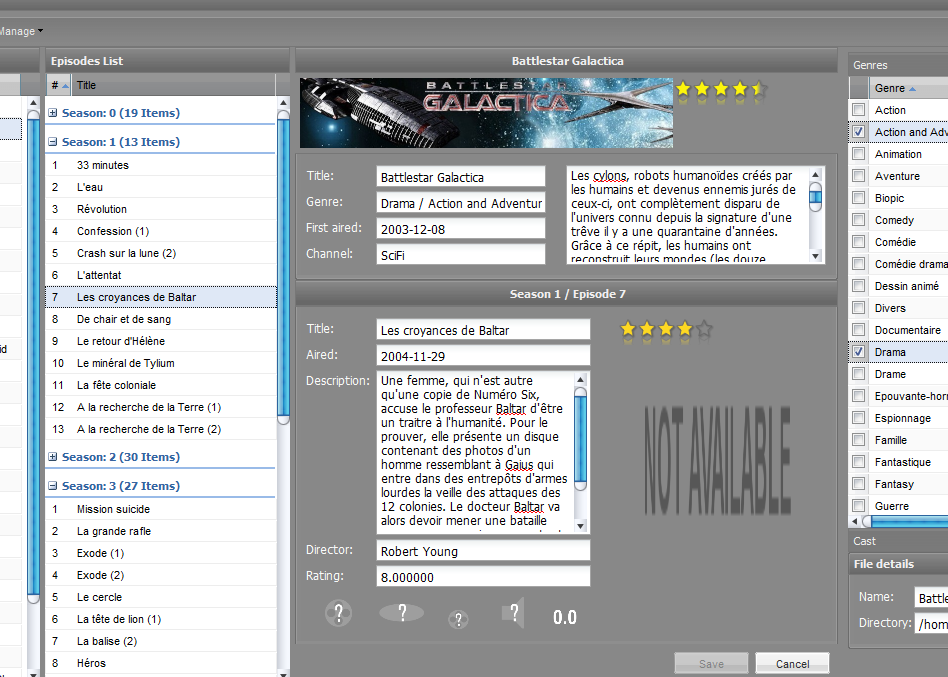Expand the Season 0 group

tap(53, 113)
